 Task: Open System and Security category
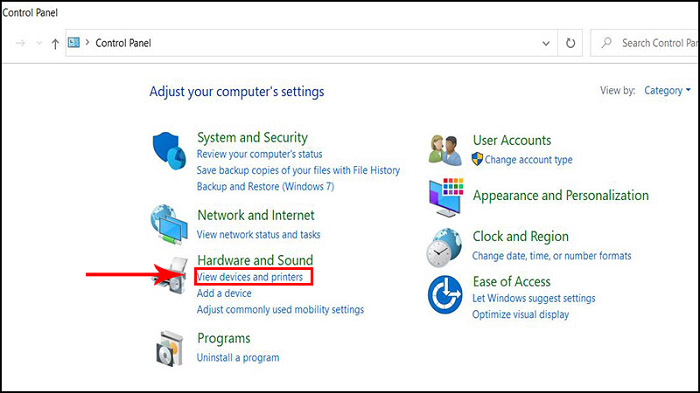[x=252, y=138]
